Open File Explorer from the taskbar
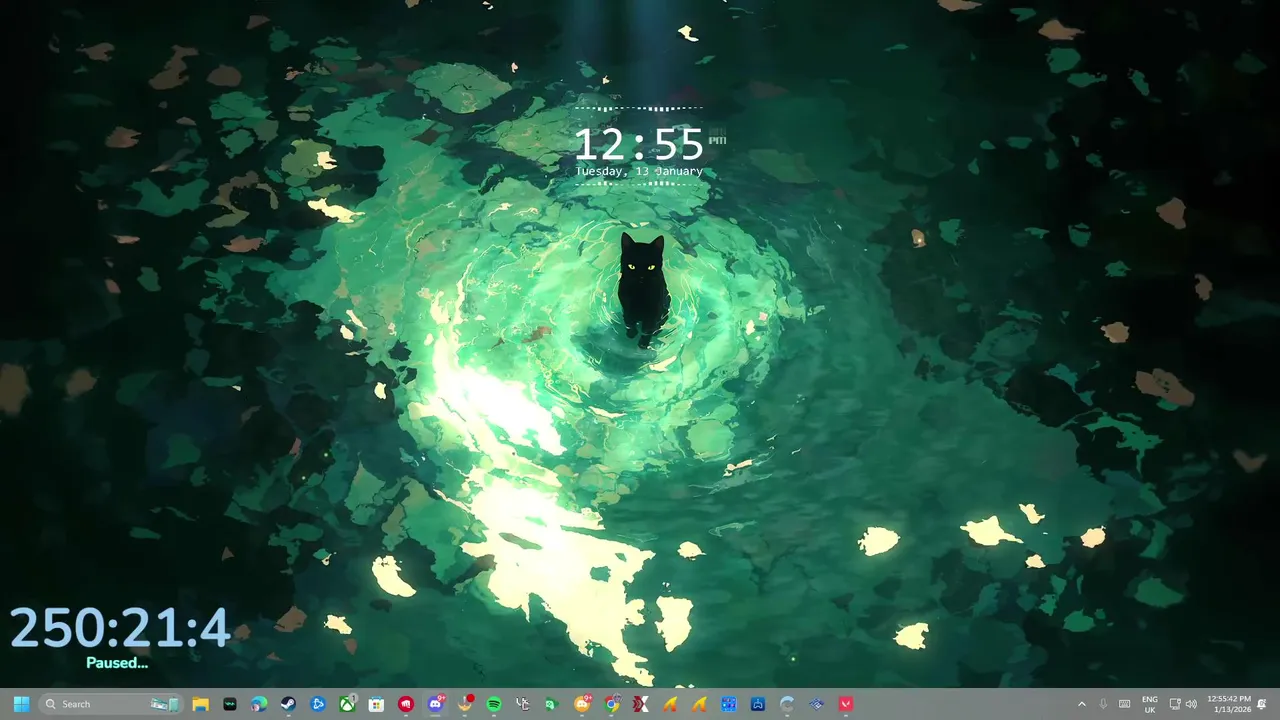The height and width of the screenshot is (720, 1280). coord(200,704)
